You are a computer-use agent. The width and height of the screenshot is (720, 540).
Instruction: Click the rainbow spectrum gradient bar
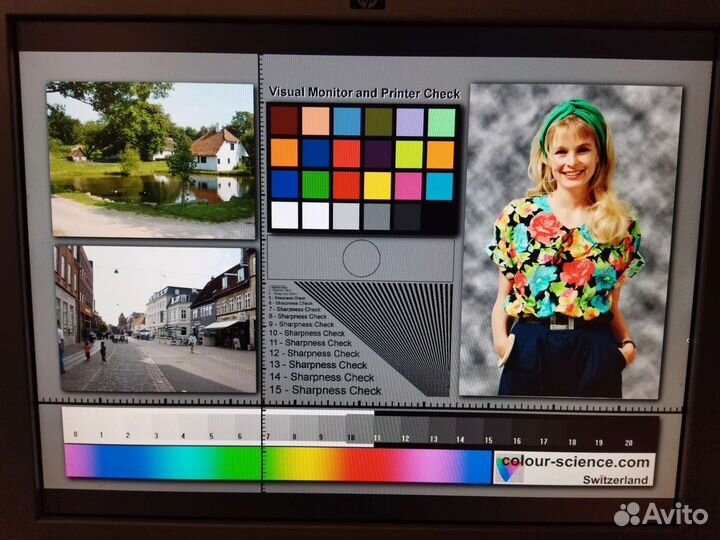tap(278, 463)
